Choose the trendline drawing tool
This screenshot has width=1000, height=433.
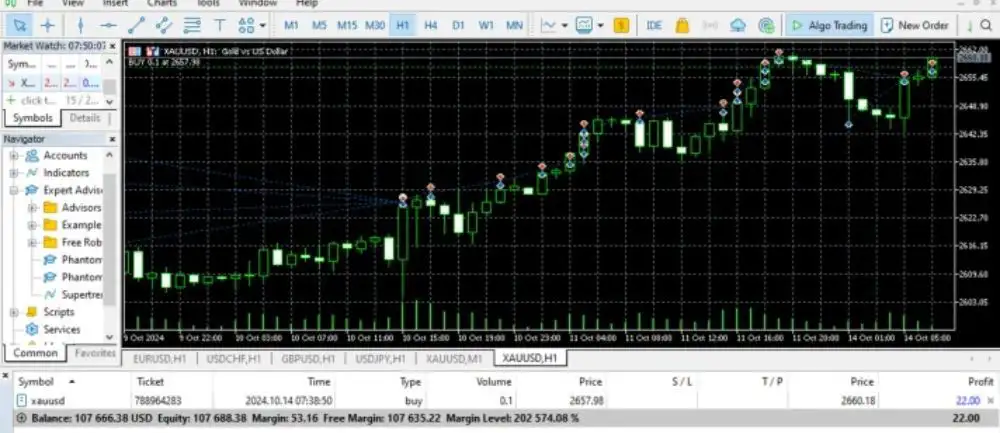[136, 25]
